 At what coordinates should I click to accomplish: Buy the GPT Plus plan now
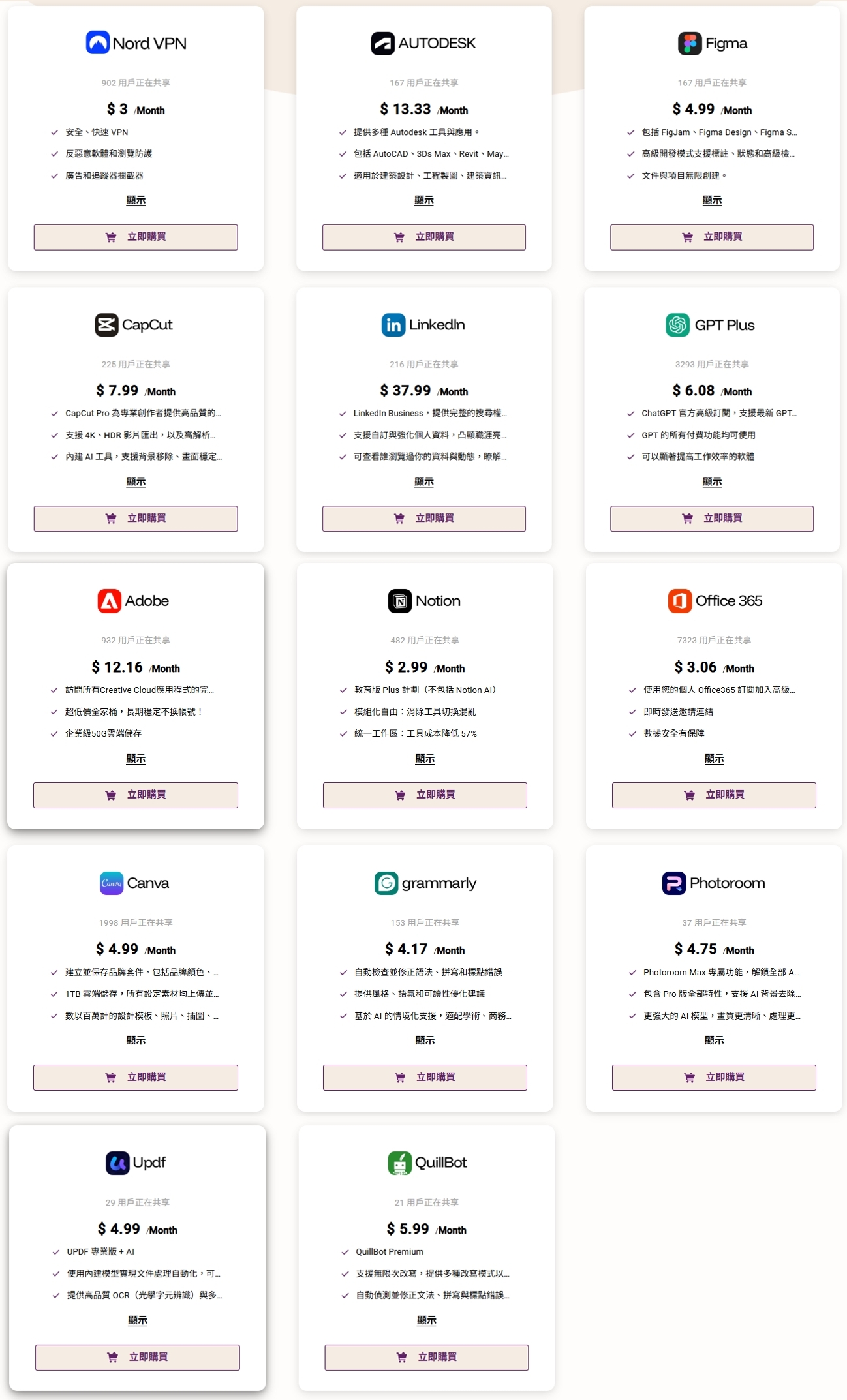(712, 519)
